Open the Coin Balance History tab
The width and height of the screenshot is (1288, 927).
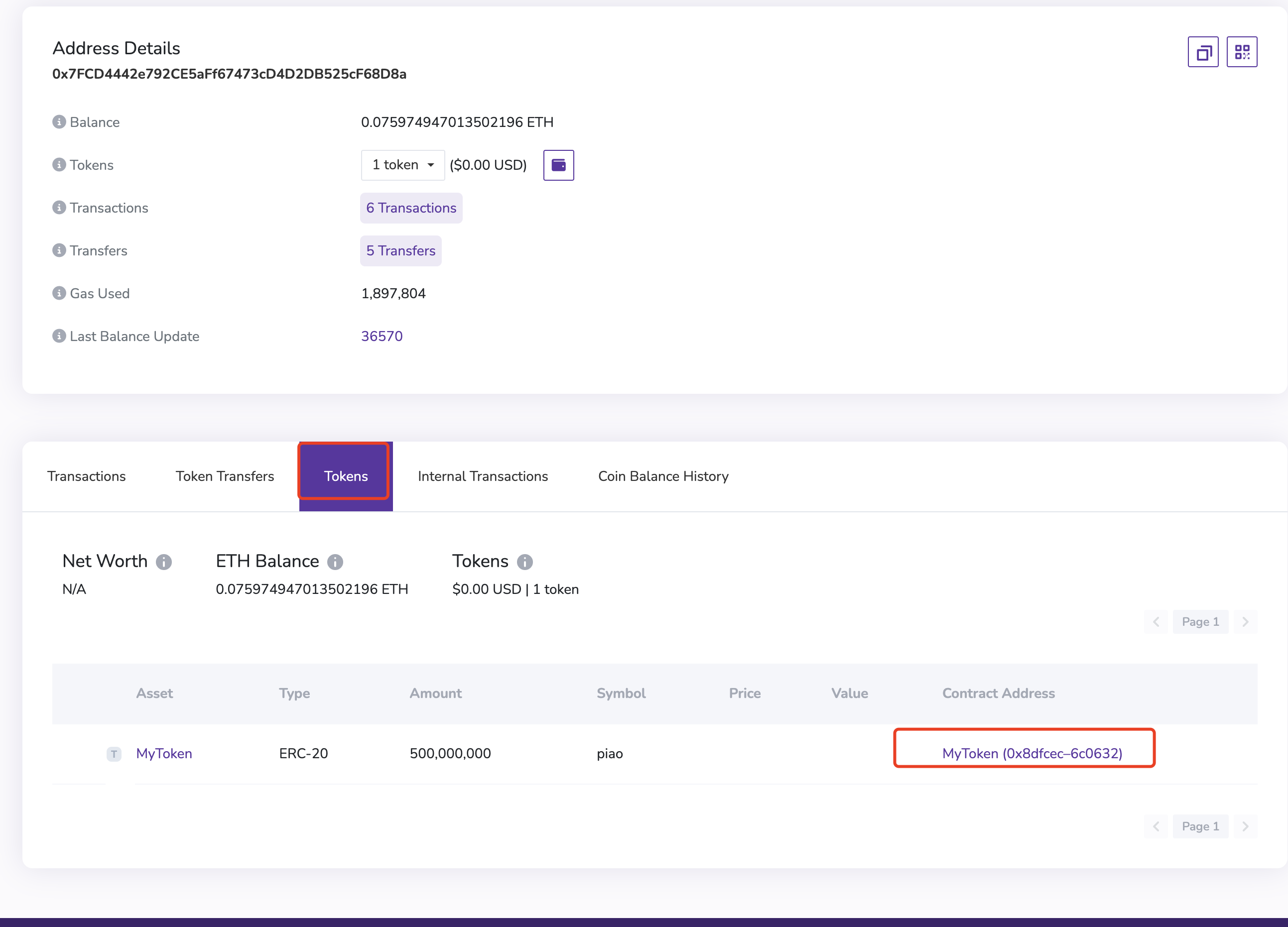[663, 476]
